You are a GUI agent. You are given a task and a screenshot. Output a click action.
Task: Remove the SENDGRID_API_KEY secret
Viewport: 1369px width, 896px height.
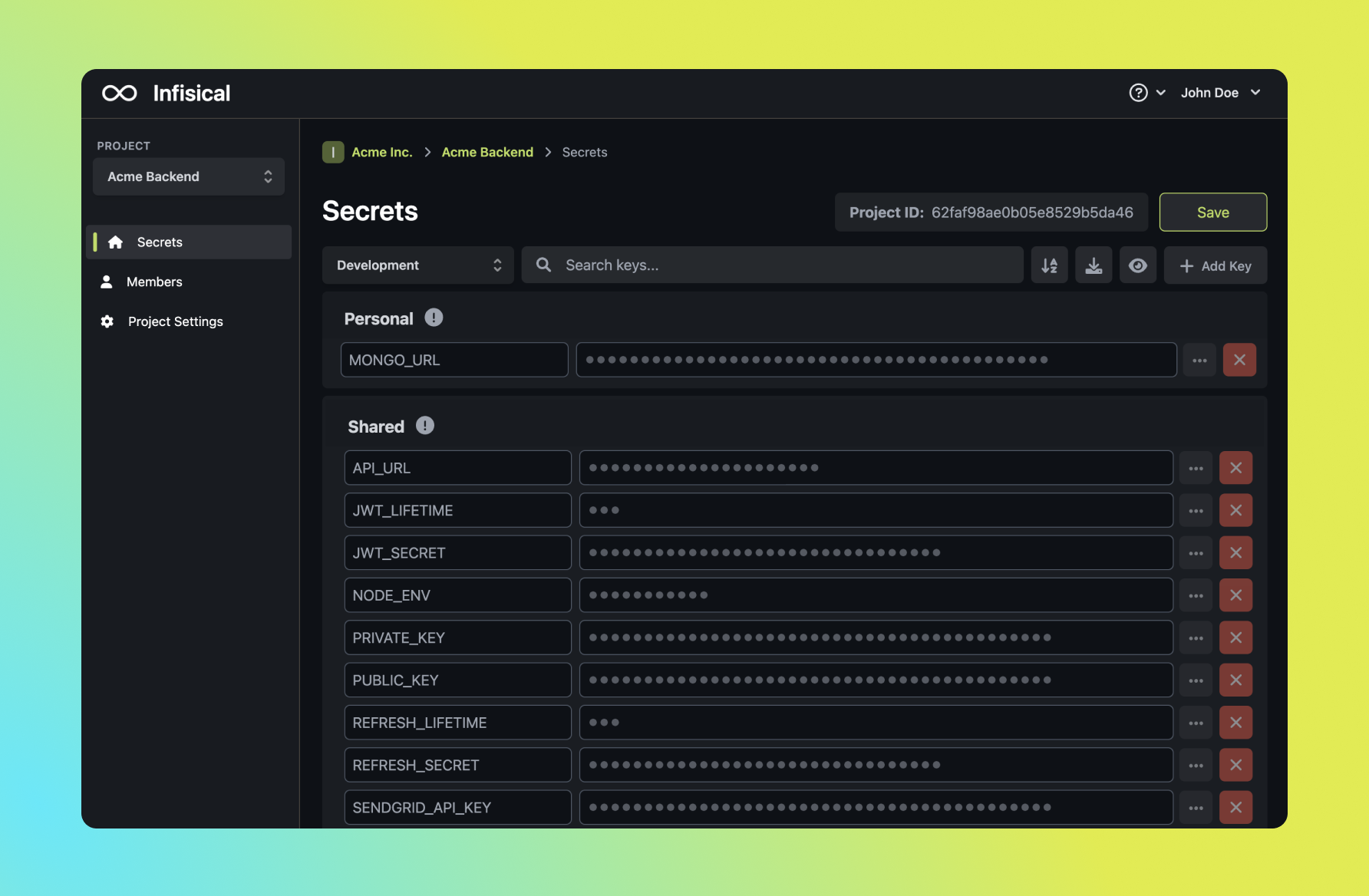(x=1235, y=808)
